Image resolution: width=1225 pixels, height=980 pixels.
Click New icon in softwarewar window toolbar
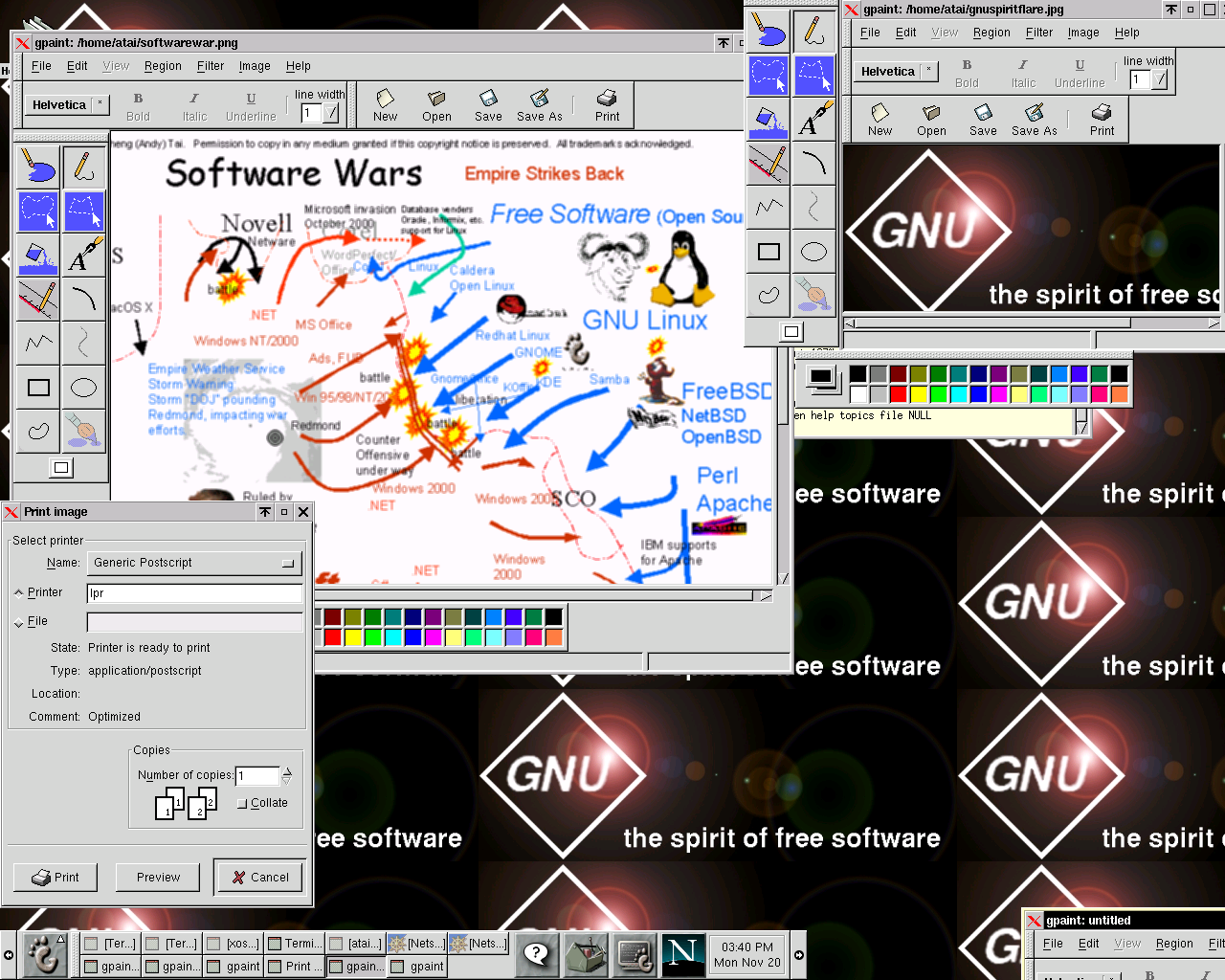coord(385,105)
